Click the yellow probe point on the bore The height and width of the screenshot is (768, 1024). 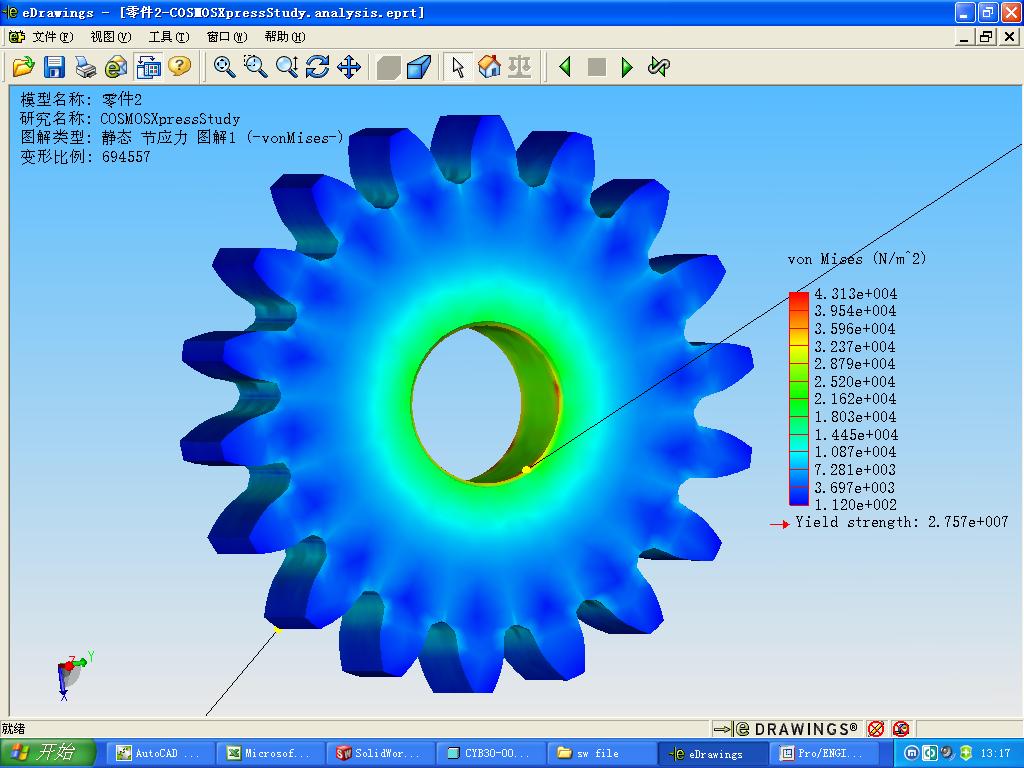526,470
